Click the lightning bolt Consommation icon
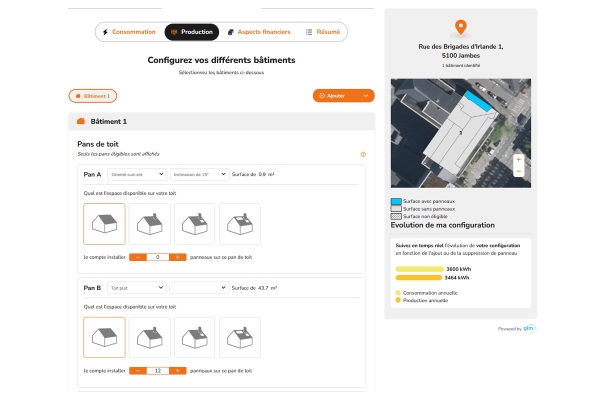The height and width of the screenshot is (400, 600). pyautogui.click(x=105, y=32)
